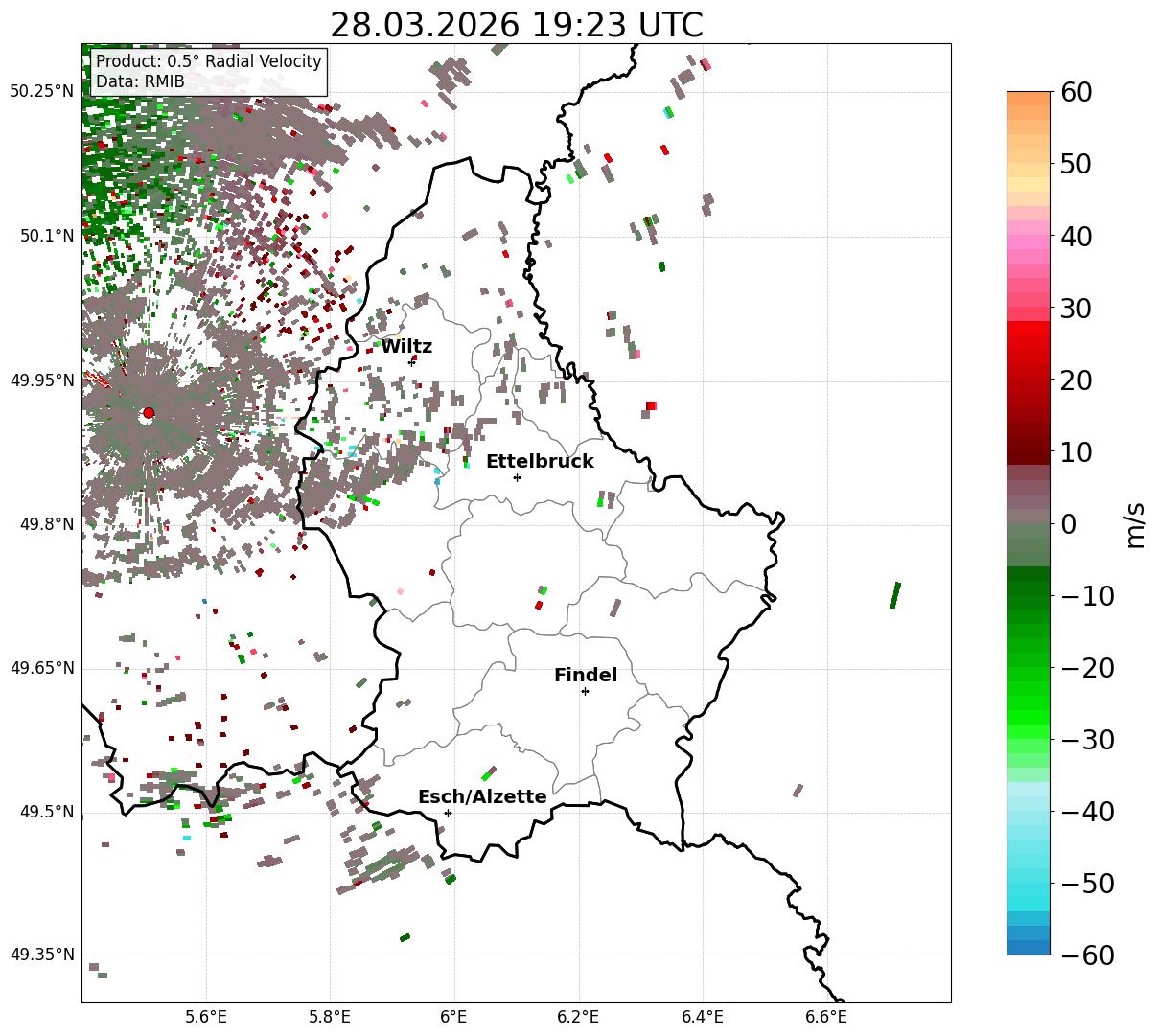1157x1036 pixels.
Task: Click the Ettelbruck station cross marker
Action: click(x=517, y=477)
